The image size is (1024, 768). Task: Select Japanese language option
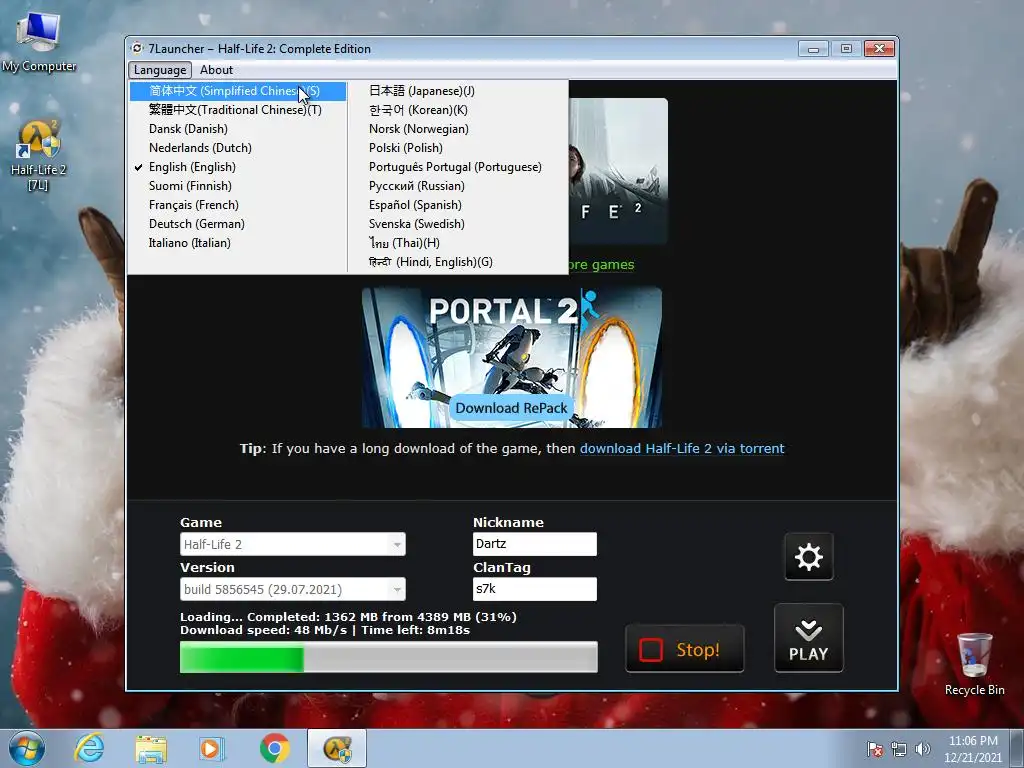pos(458,91)
